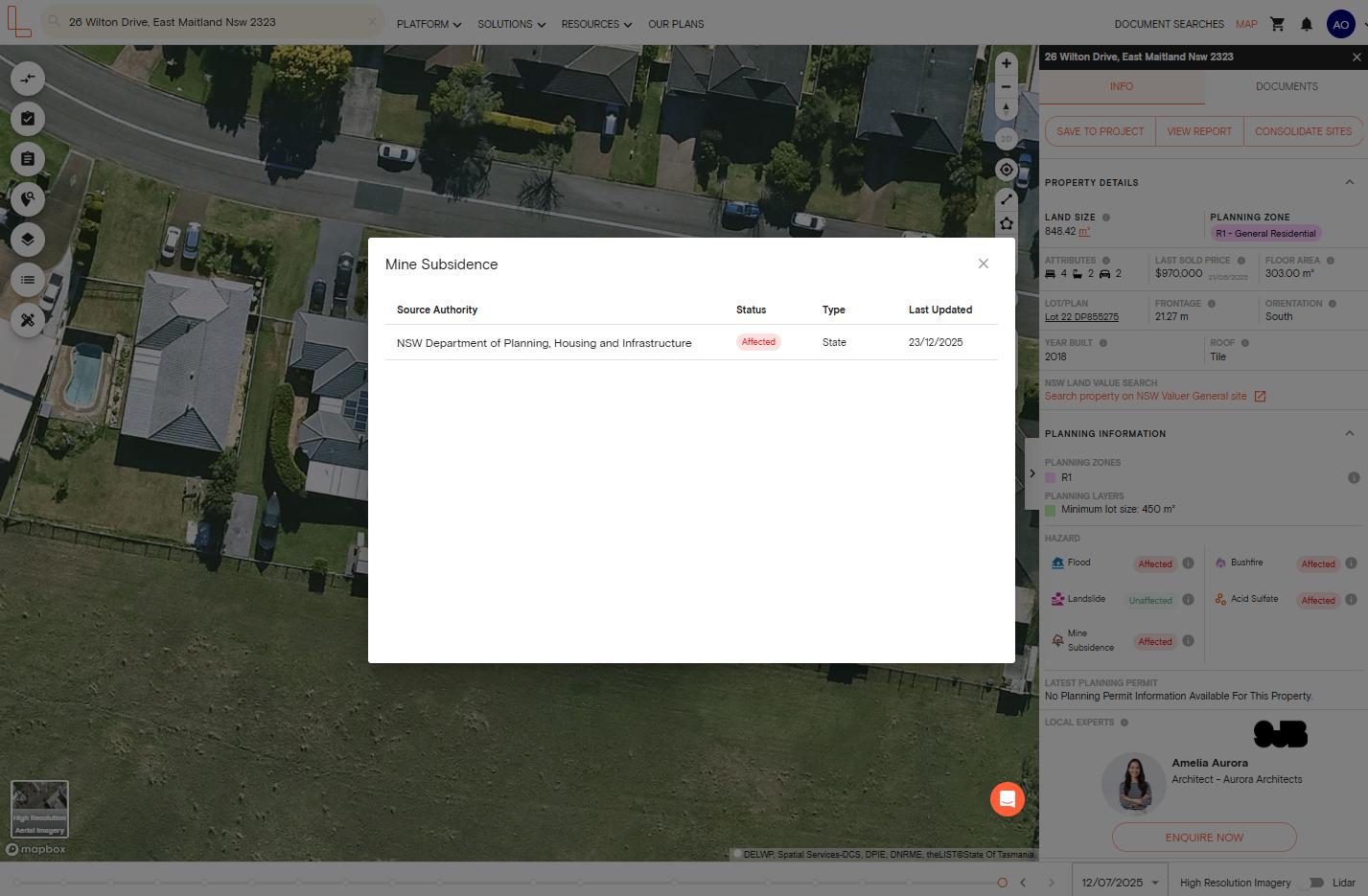Click the Last Updated column header
This screenshot has width=1368, height=896.
tap(940, 310)
